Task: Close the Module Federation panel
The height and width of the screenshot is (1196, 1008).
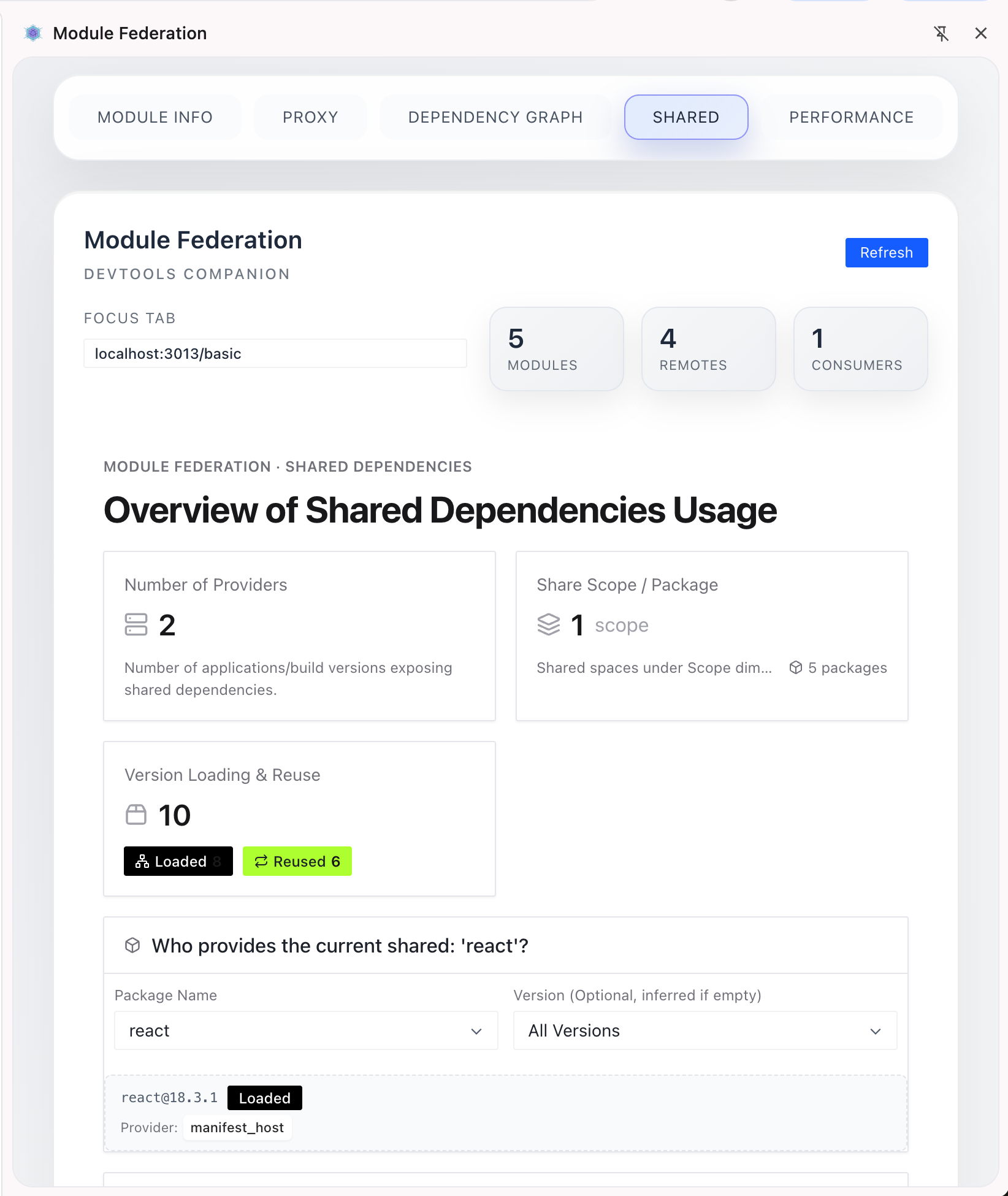Action: (x=981, y=34)
